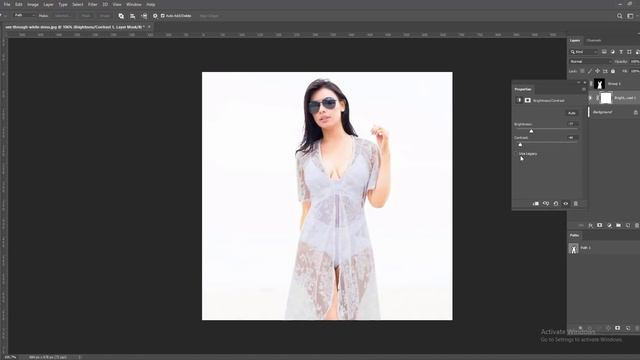The width and height of the screenshot is (640, 360).
Task: Enable the Use Legacy checkbox
Action: point(516,154)
